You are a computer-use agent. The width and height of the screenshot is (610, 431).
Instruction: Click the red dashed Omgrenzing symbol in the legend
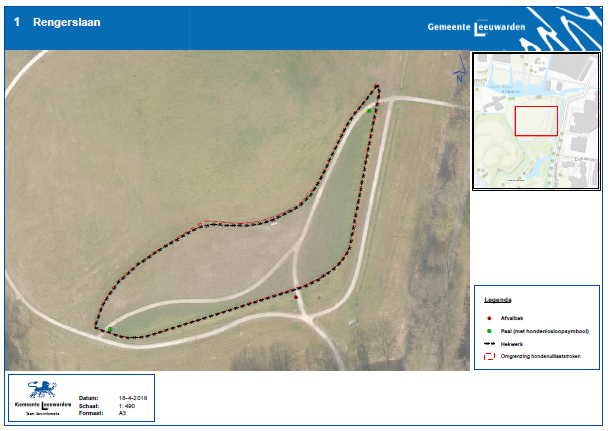point(488,356)
